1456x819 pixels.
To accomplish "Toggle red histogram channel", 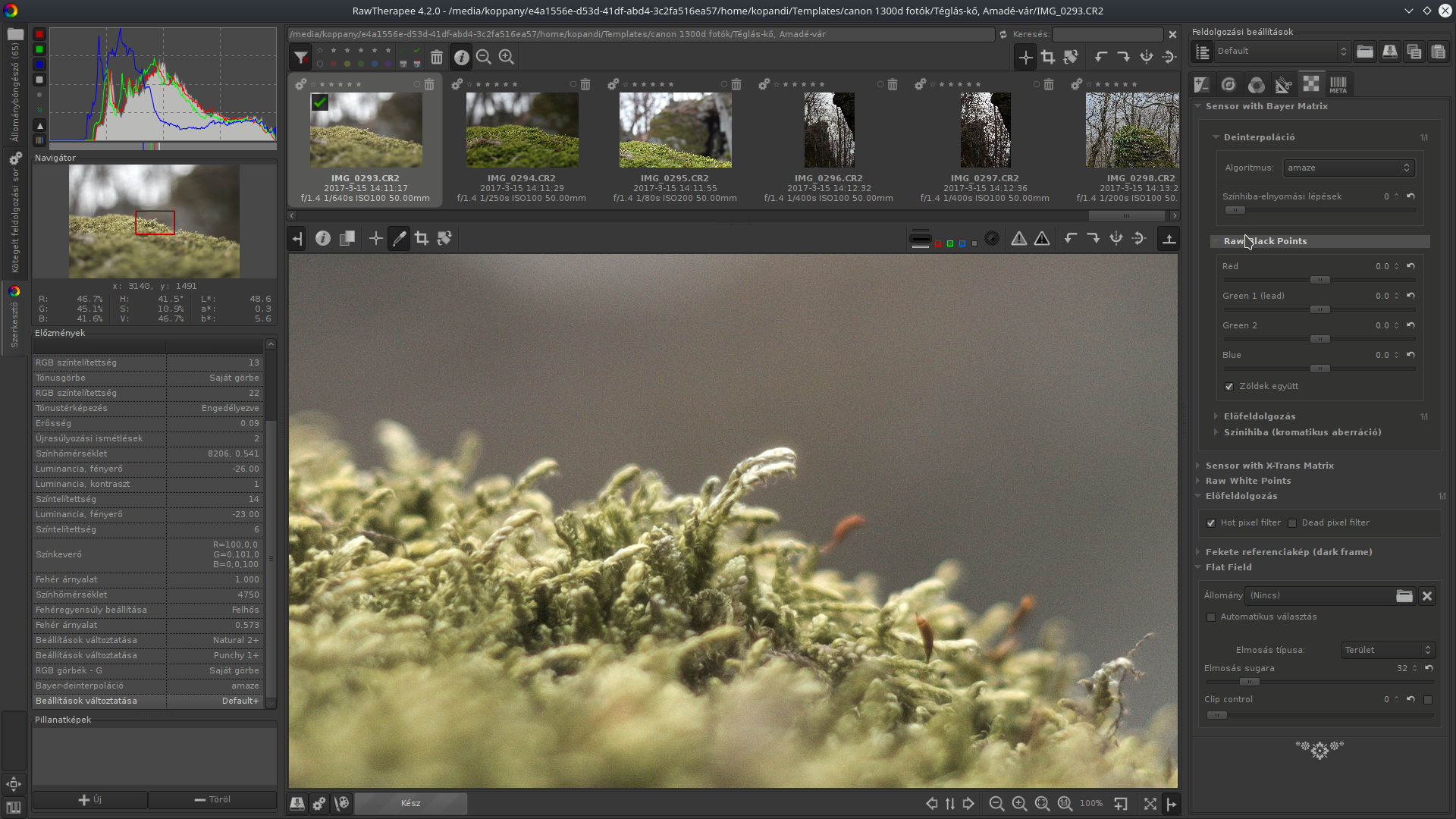I will [x=39, y=34].
